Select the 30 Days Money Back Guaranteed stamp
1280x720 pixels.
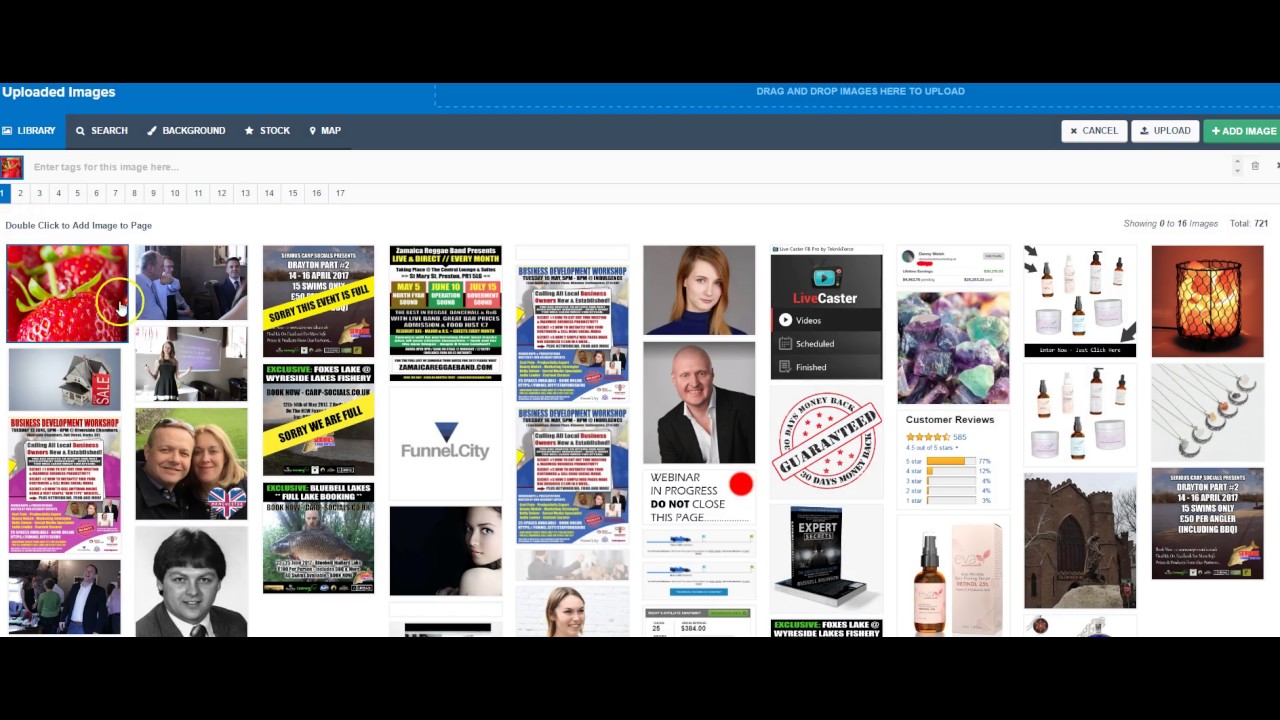pos(826,441)
